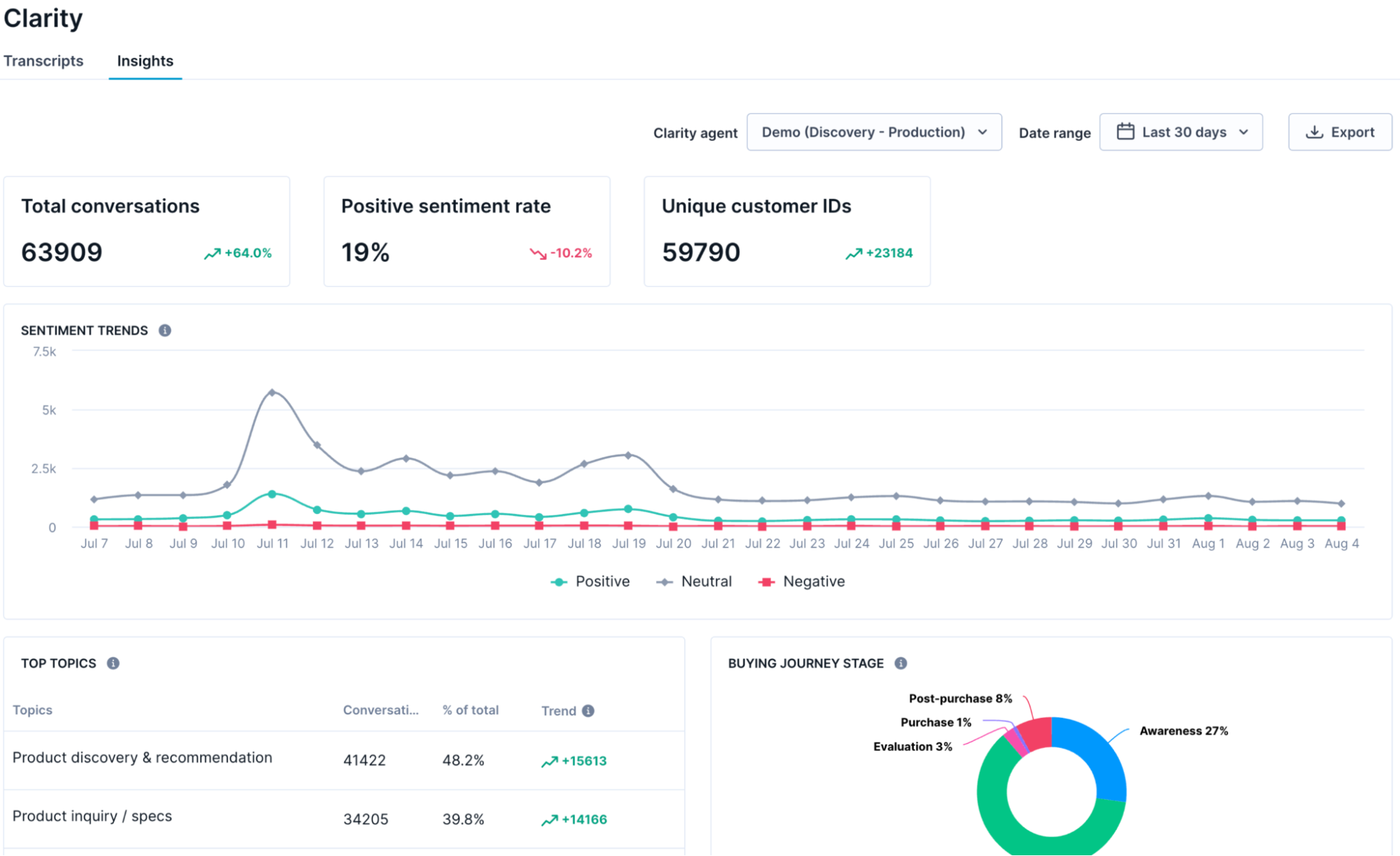Click the Clarity page title
The image size is (1400, 856).
tap(43, 18)
